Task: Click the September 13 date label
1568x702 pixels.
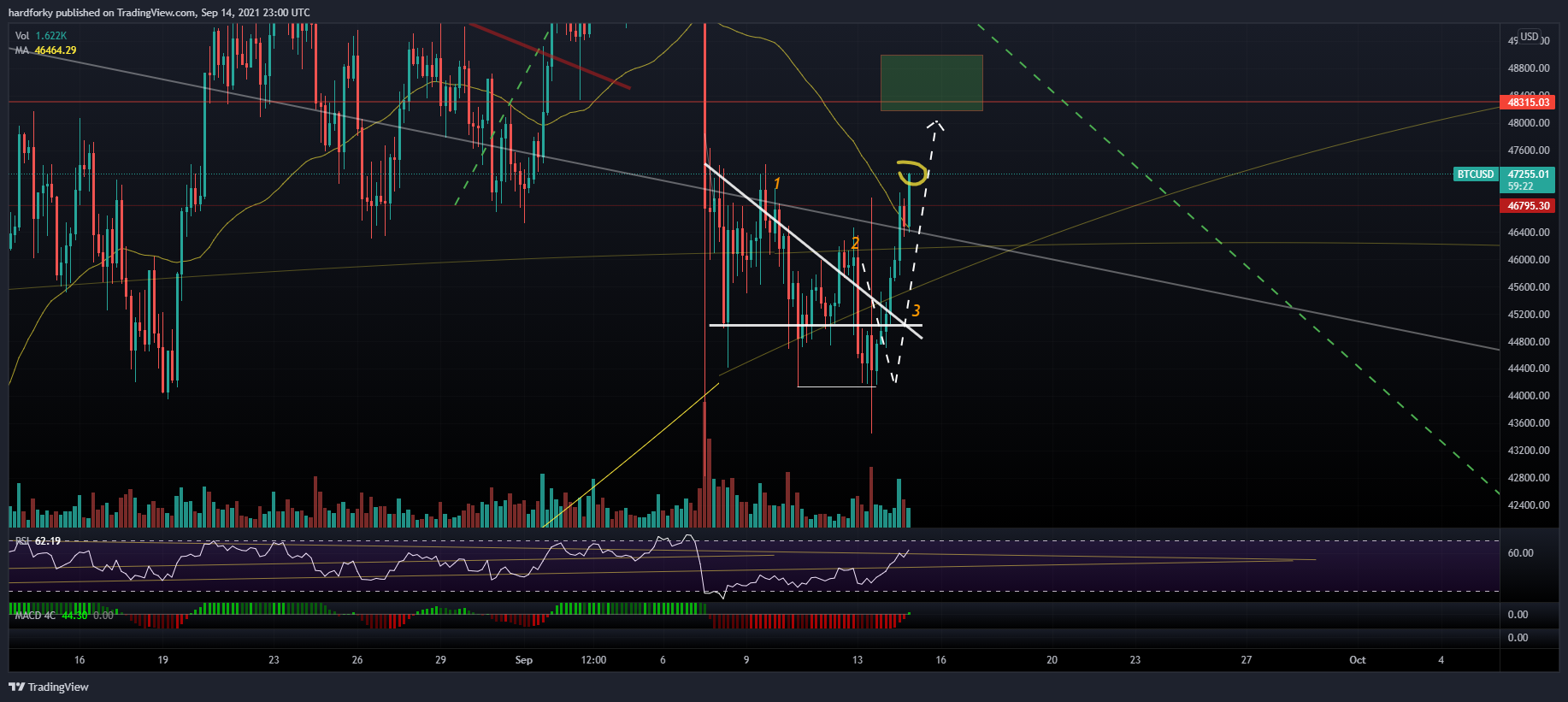Action: 858,660
